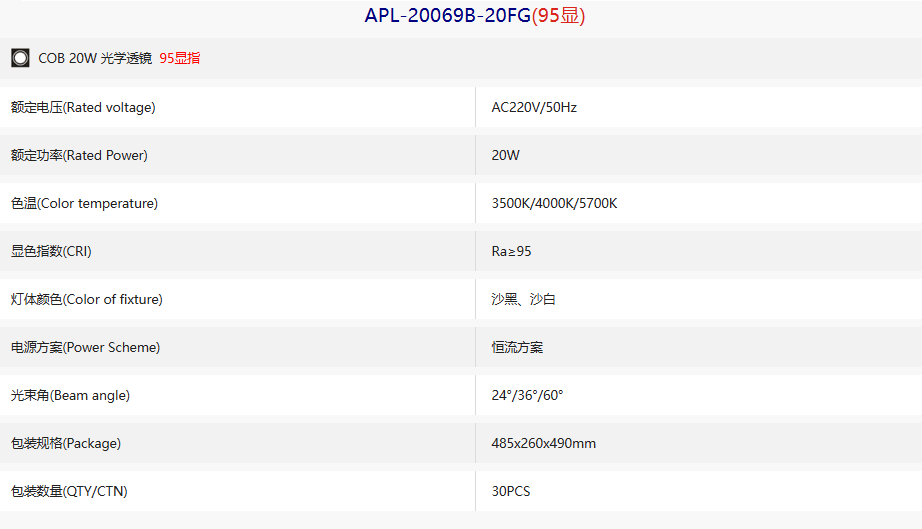Click the 'Ra≥95' value
Screen dimensions: 922x529
tap(512, 252)
